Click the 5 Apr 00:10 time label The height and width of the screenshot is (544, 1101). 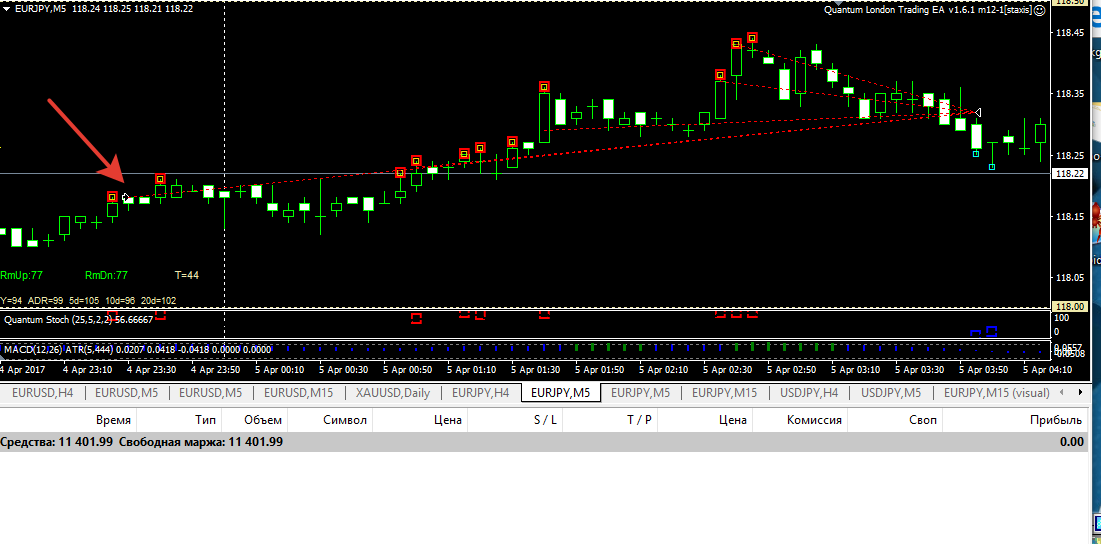tap(279, 369)
